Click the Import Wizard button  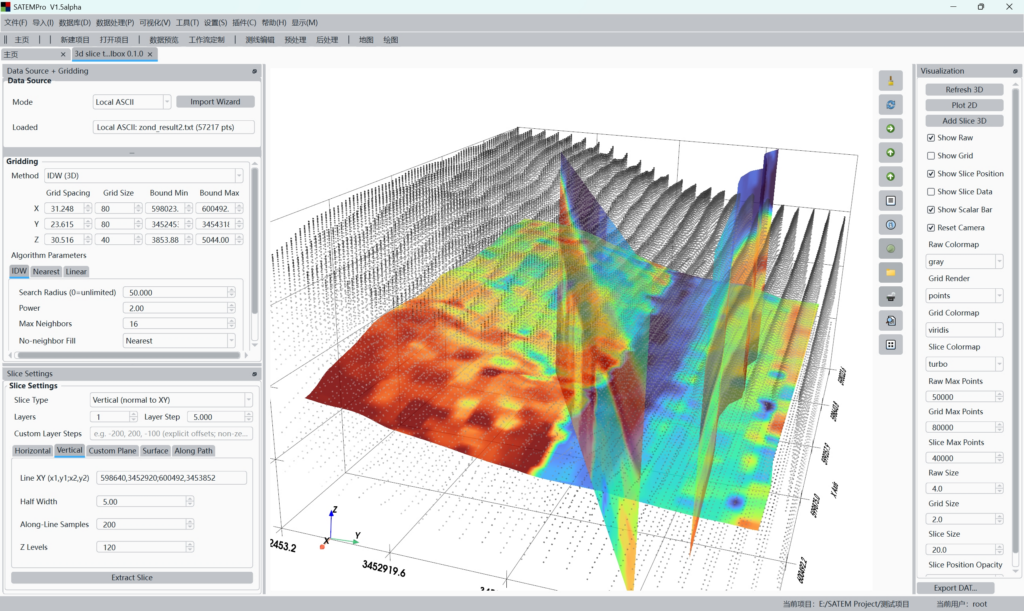(215, 102)
